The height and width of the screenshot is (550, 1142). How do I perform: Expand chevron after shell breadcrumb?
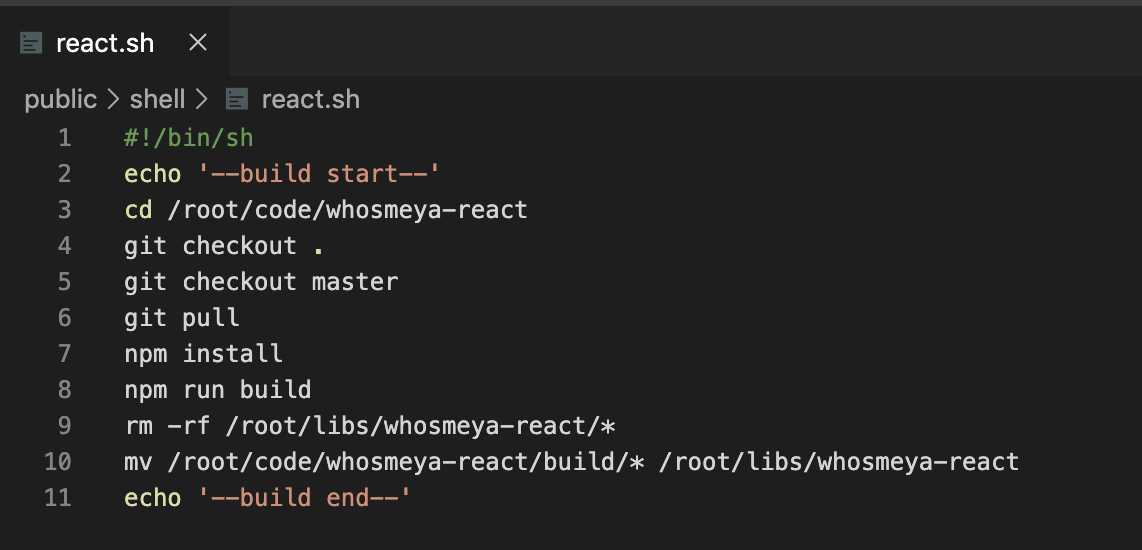[202, 99]
